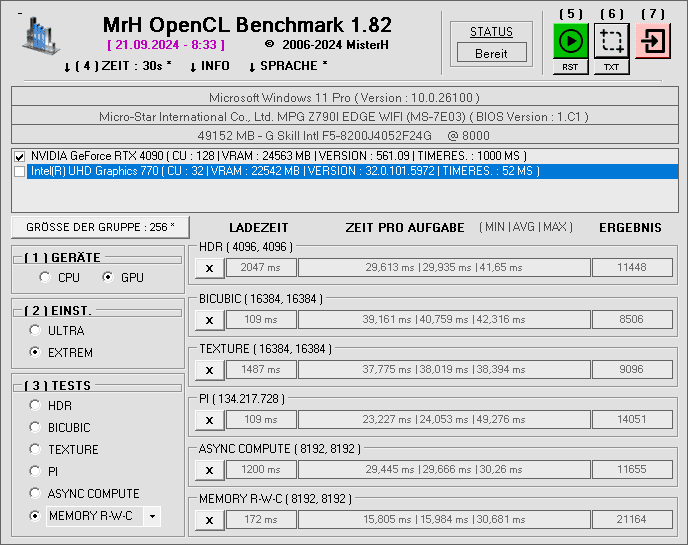Click the 49152 MB G Skill memory line
The image size is (688, 545).
tap(345, 135)
